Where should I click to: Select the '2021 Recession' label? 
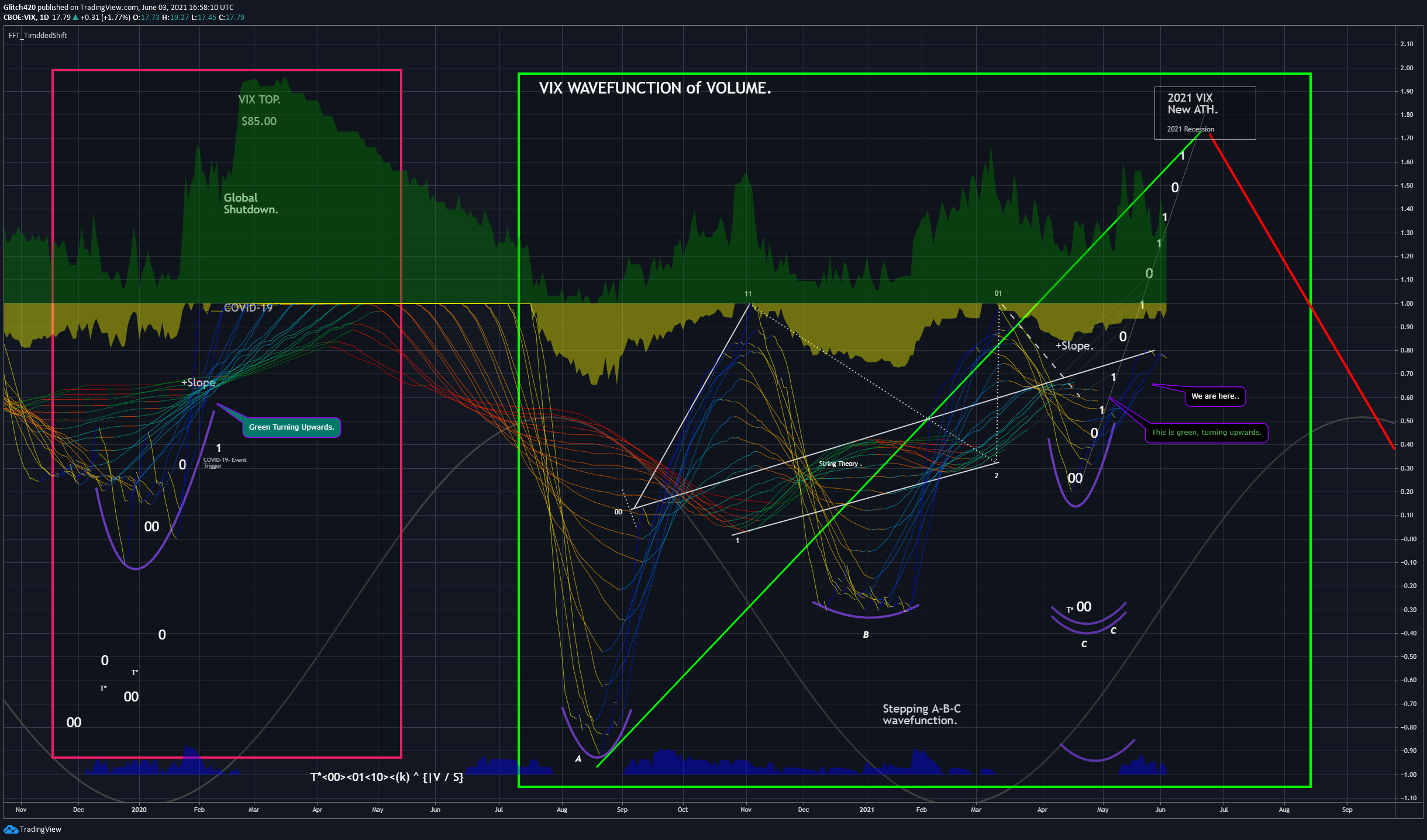(x=1191, y=129)
